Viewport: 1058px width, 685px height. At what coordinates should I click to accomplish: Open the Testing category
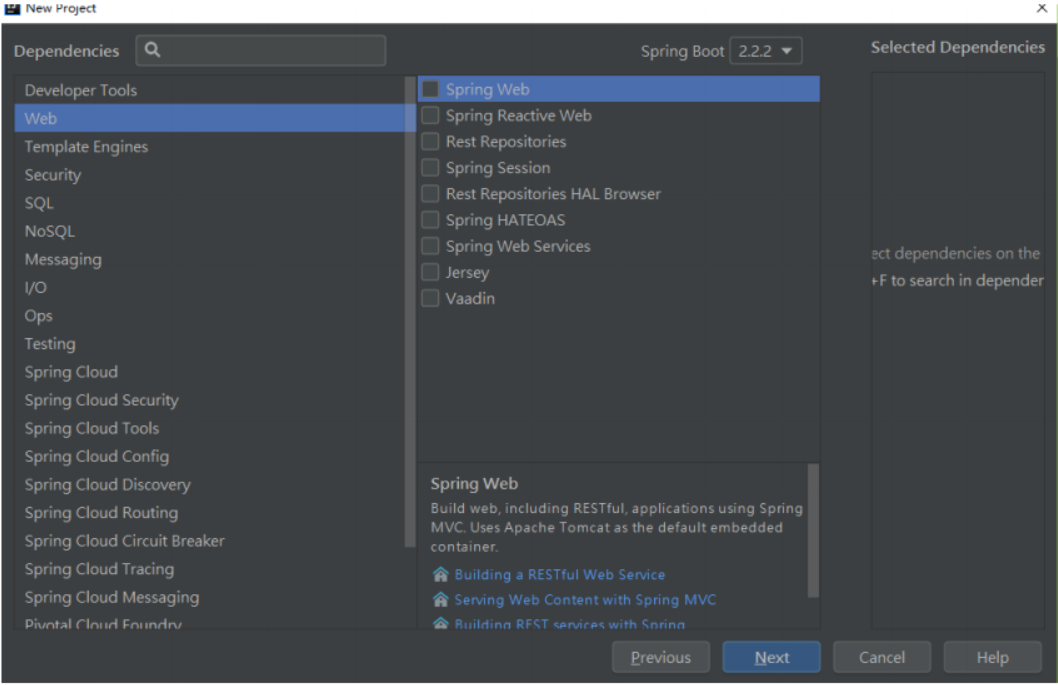pos(210,344)
